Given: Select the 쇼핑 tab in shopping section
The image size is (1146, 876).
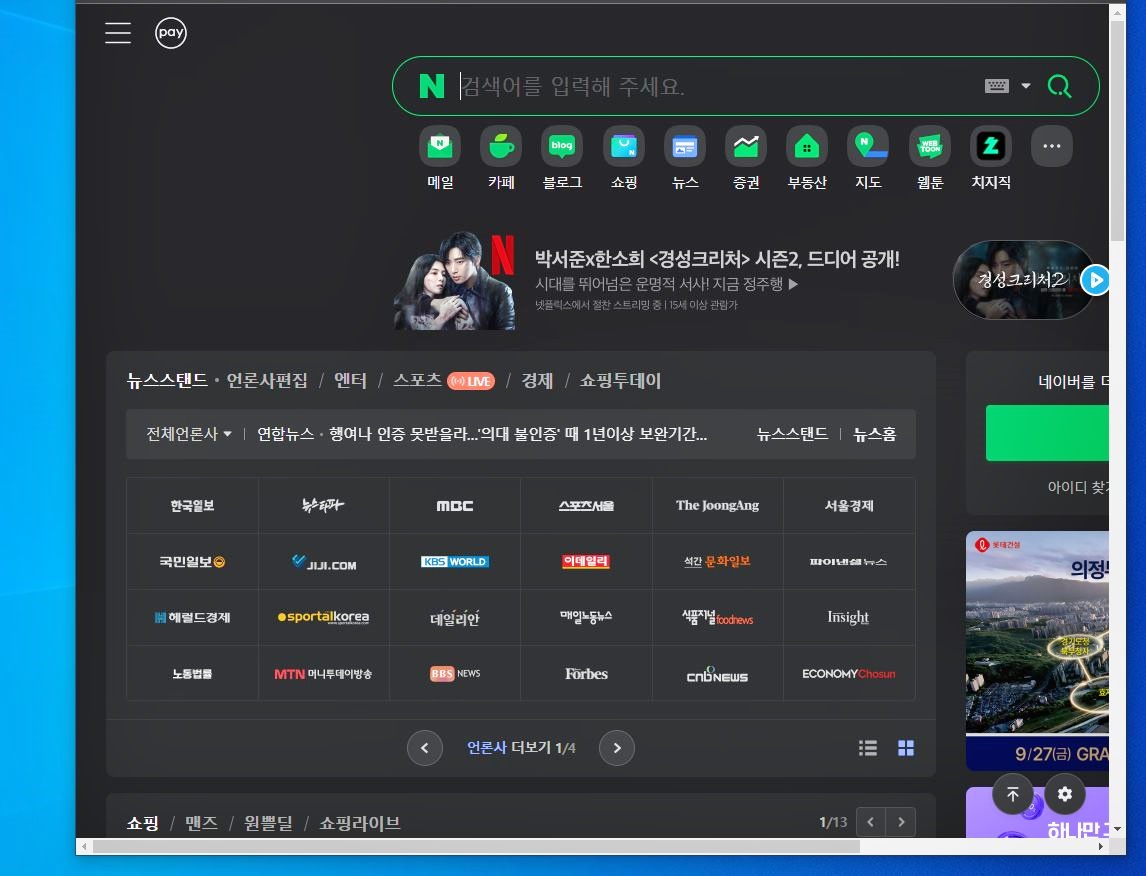Looking at the screenshot, I should [x=143, y=823].
